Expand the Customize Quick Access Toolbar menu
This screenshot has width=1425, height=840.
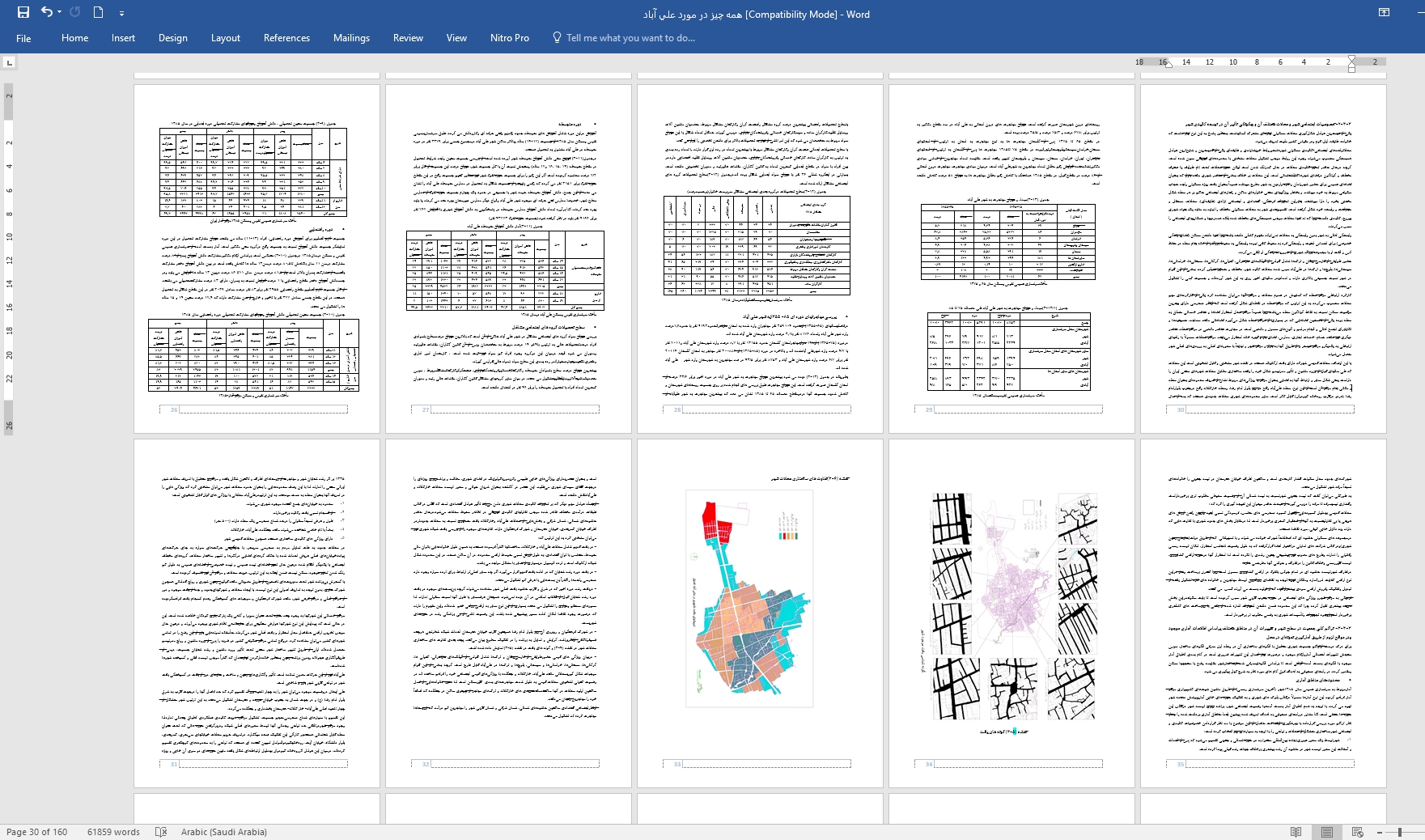pos(121,13)
